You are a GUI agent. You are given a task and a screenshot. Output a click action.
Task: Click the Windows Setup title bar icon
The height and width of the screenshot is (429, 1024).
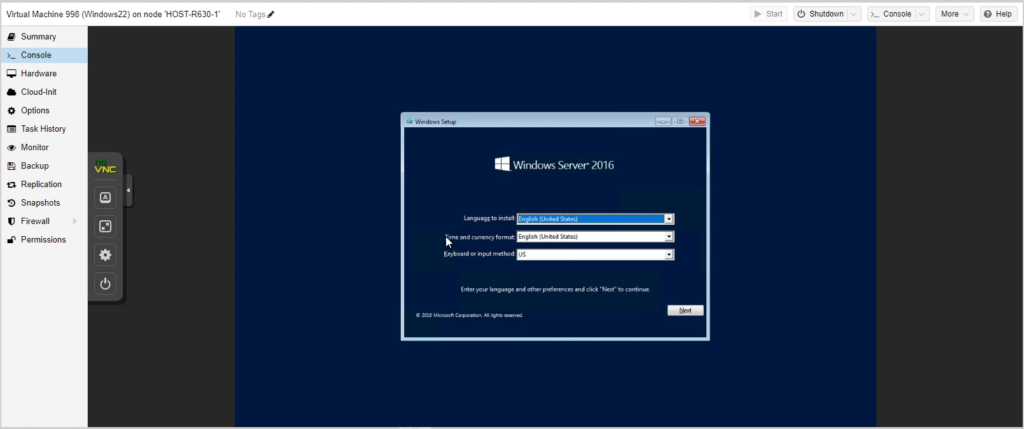[409, 121]
